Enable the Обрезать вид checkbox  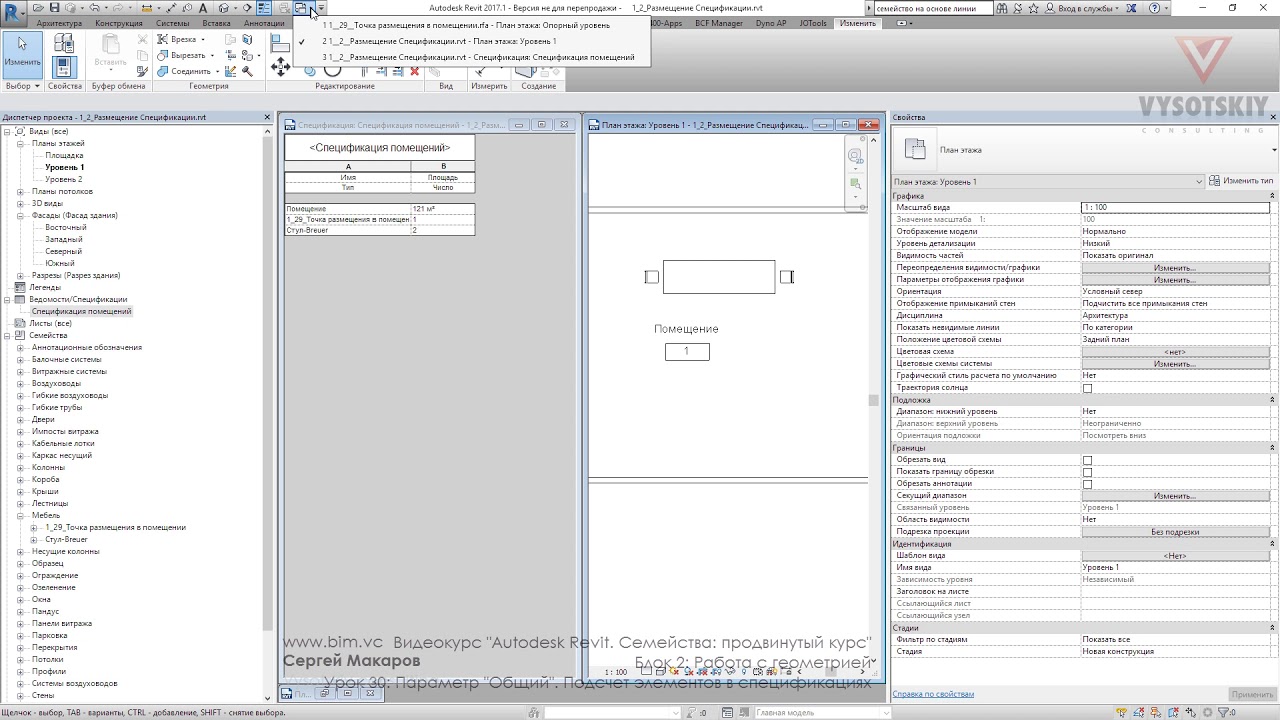pos(1087,460)
